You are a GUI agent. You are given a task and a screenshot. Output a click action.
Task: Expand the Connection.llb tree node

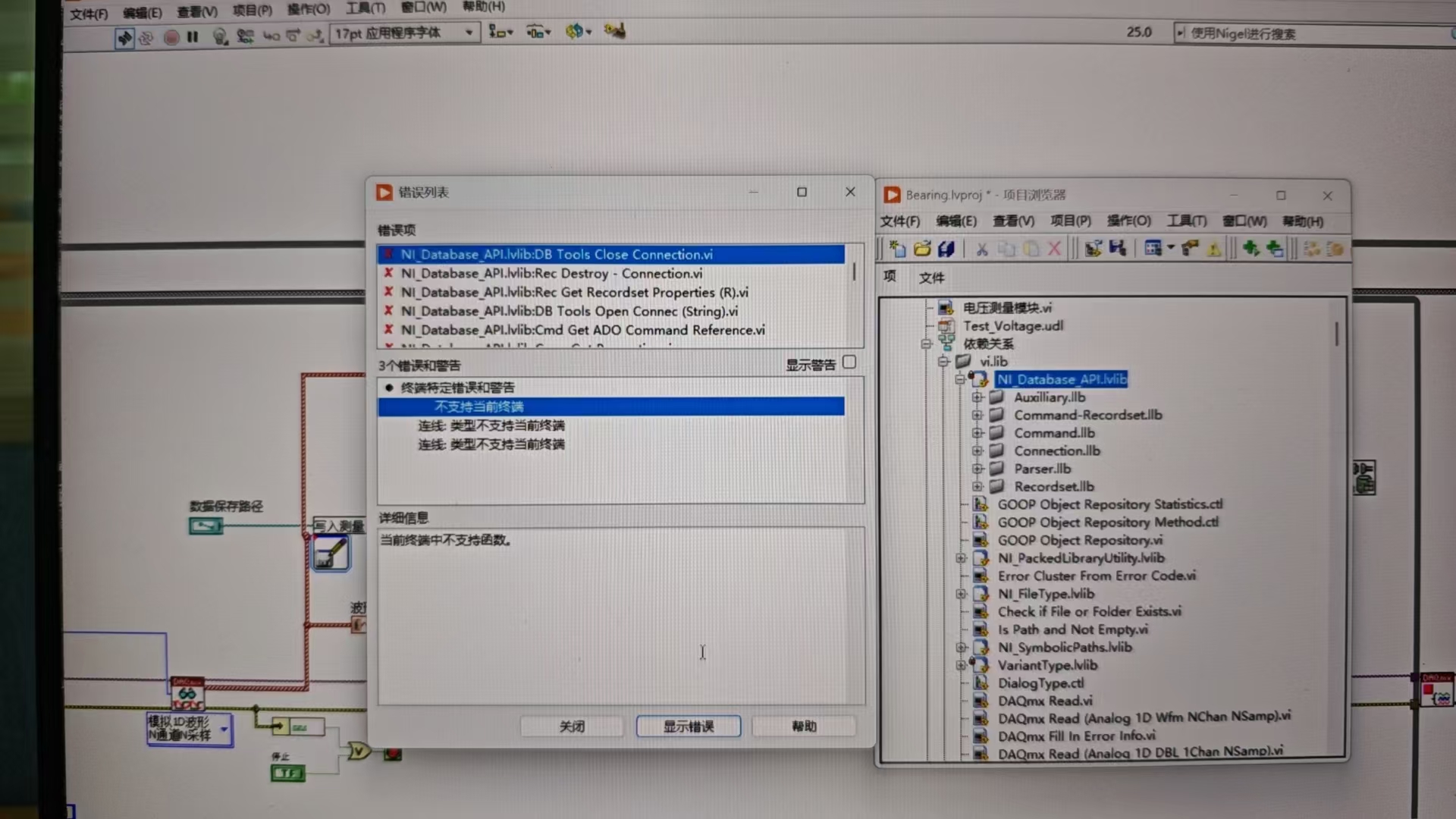coord(977,450)
